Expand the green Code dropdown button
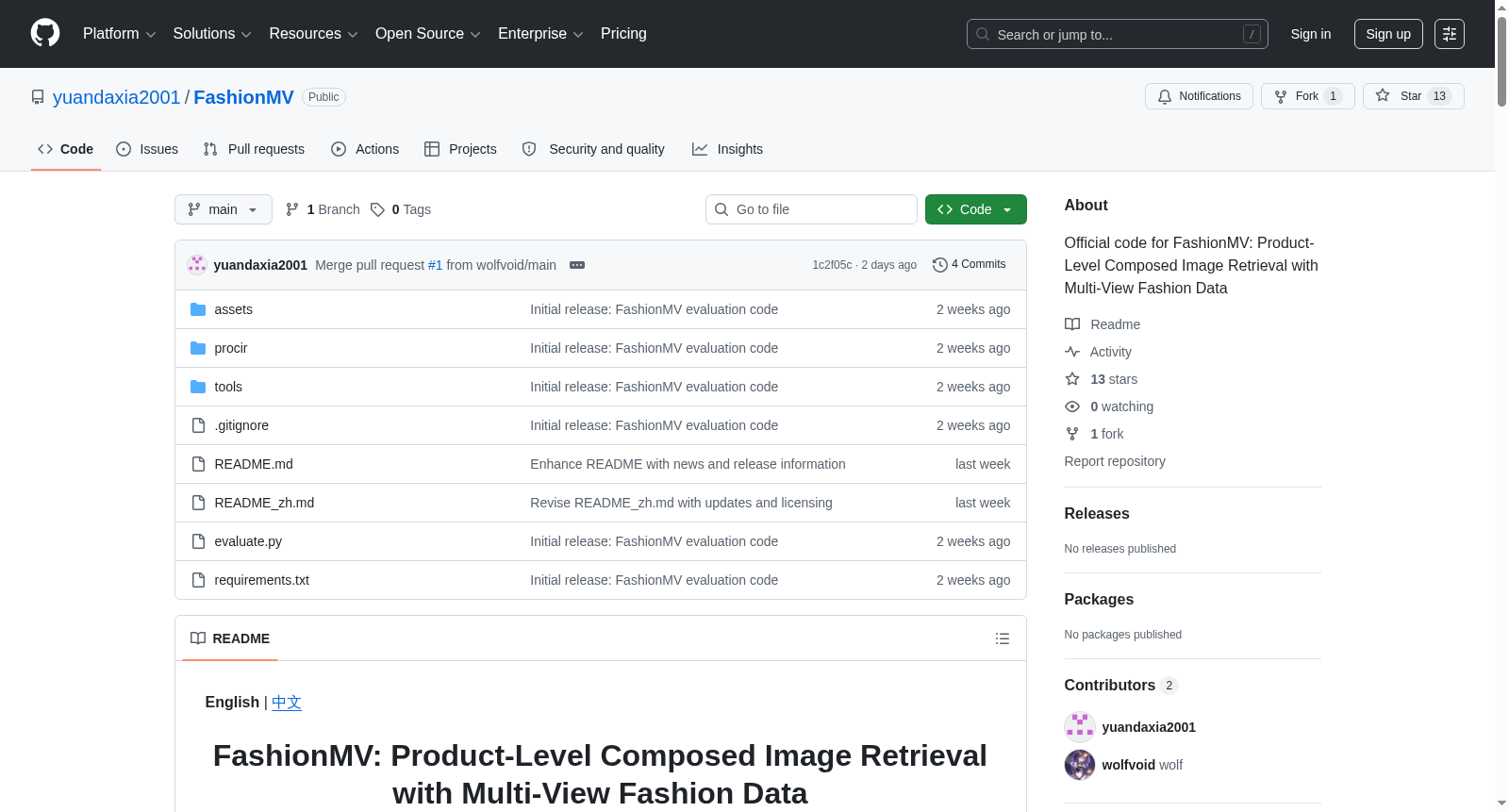This screenshot has height=812, width=1509. (975, 209)
